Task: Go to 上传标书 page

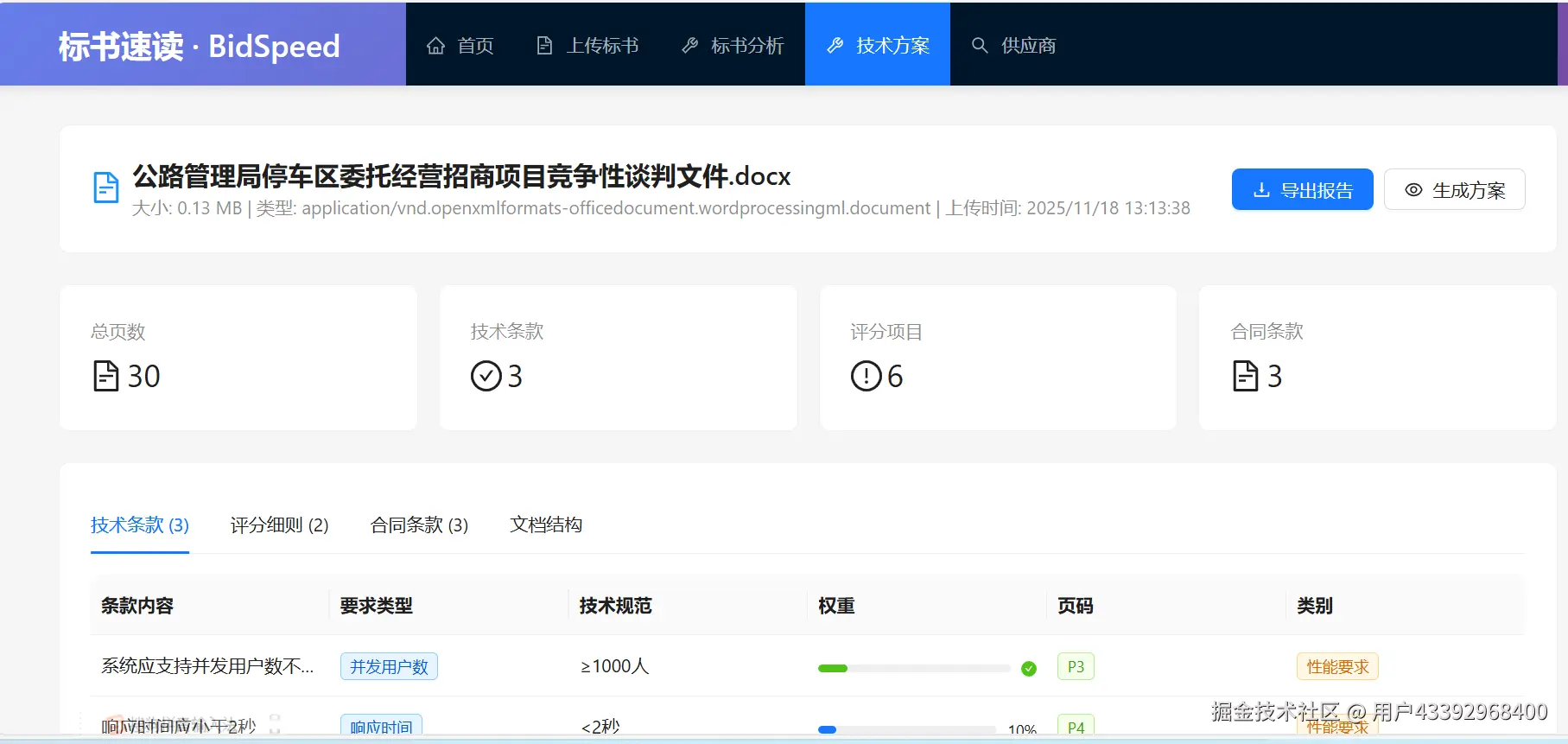Action: point(602,46)
